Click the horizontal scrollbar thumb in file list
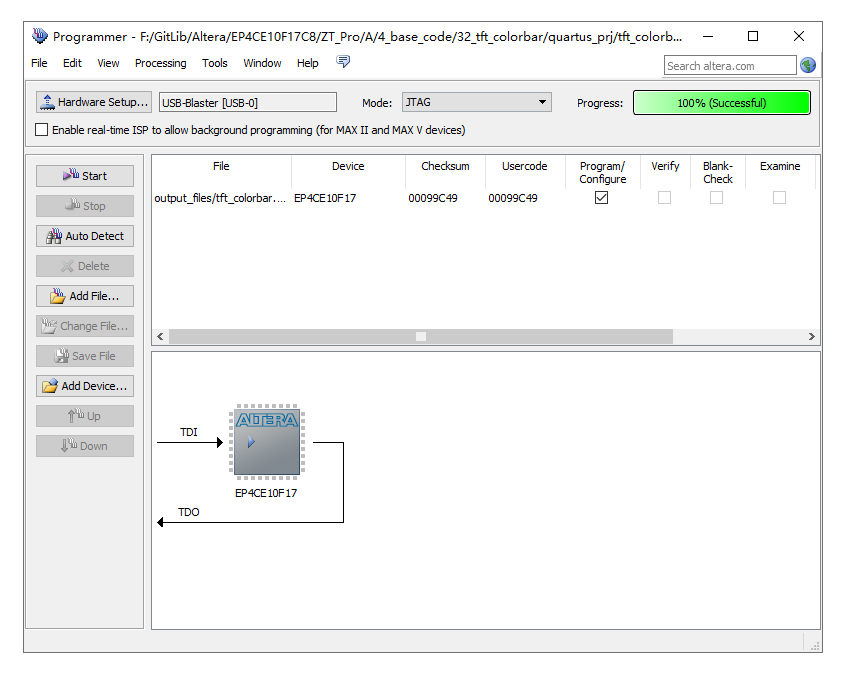Screen dimensions: 848x674 421,336
